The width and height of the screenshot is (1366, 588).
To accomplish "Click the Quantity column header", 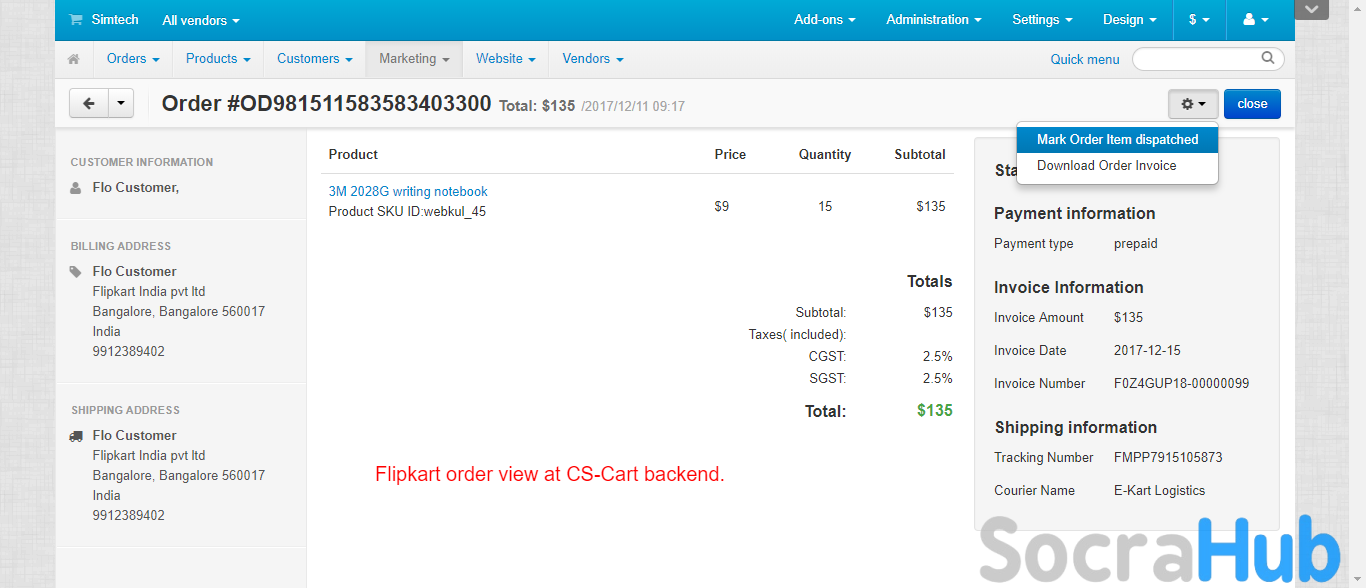I will pos(825,155).
